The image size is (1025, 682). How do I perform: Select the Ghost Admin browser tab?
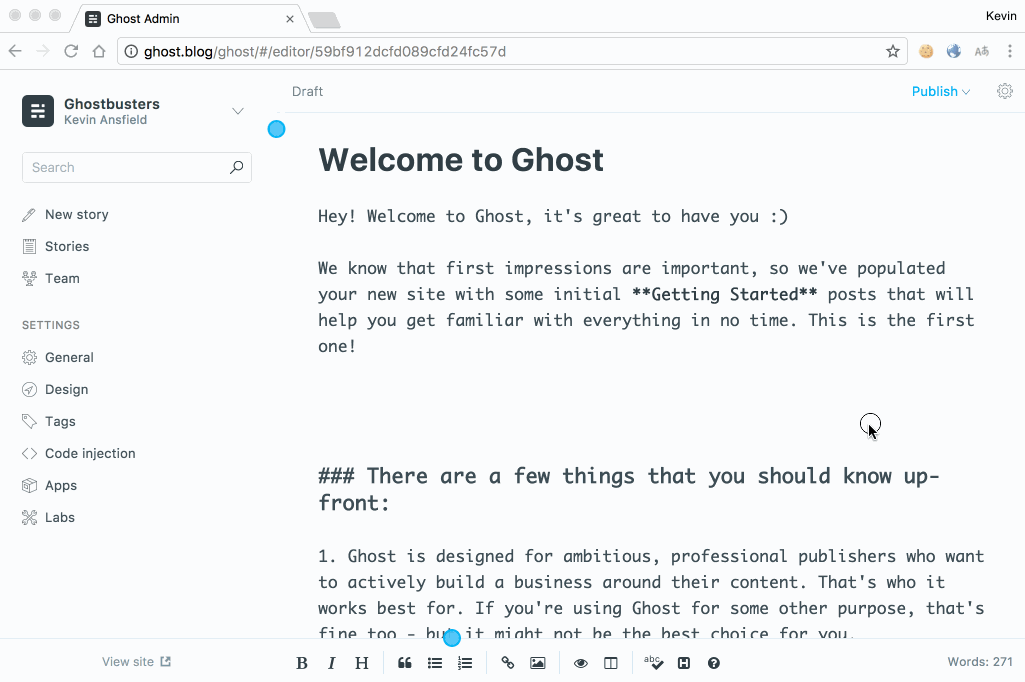tap(190, 18)
